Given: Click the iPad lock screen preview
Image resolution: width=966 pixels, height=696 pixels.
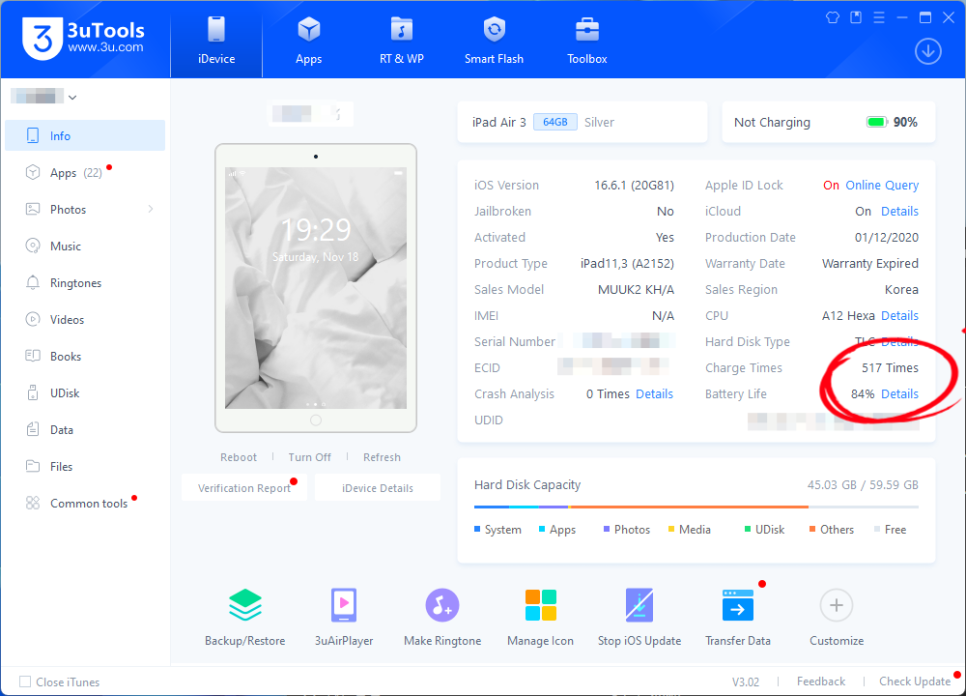Looking at the screenshot, I should point(315,288).
